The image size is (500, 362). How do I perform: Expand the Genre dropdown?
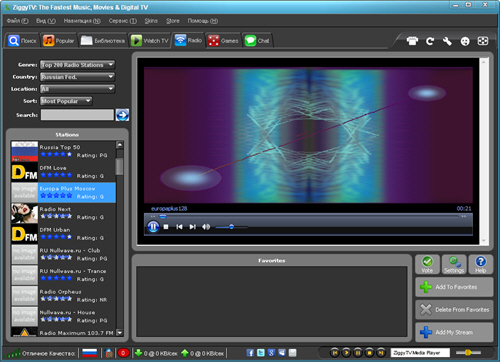(77, 65)
